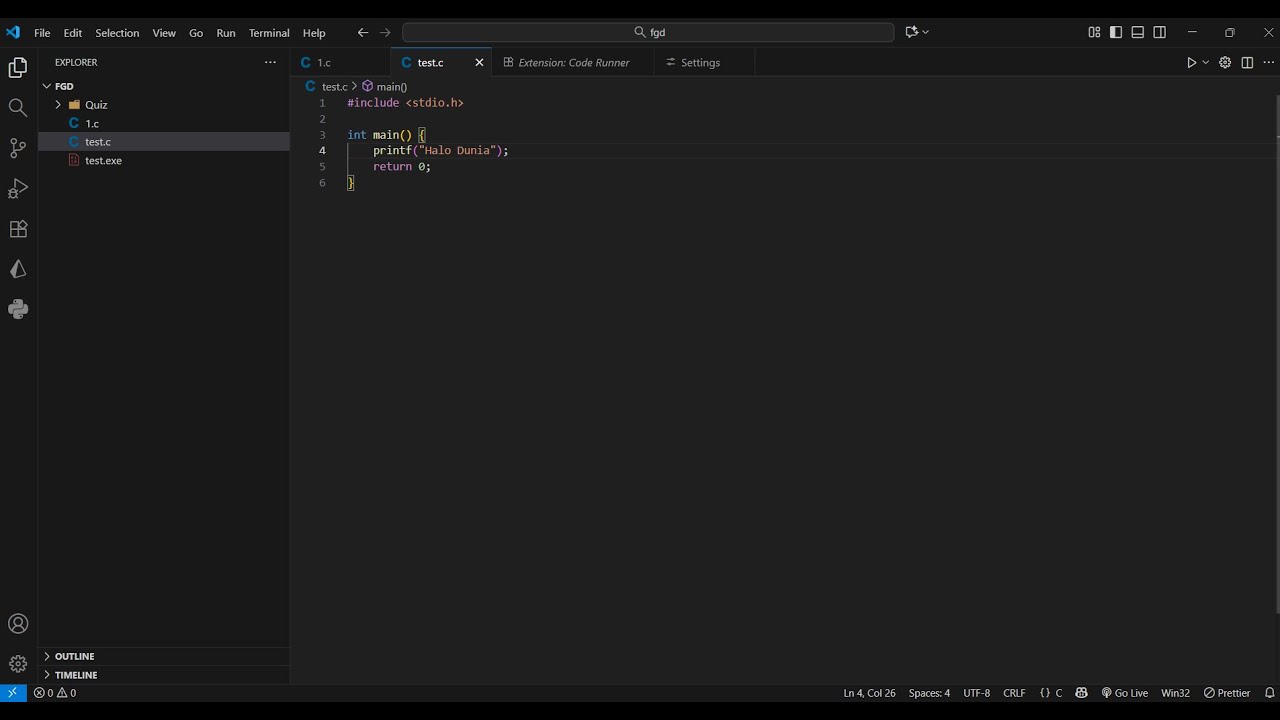This screenshot has width=1280, height=720.
Task: Click line 4 printf code in editor
Action: [440, 150]
